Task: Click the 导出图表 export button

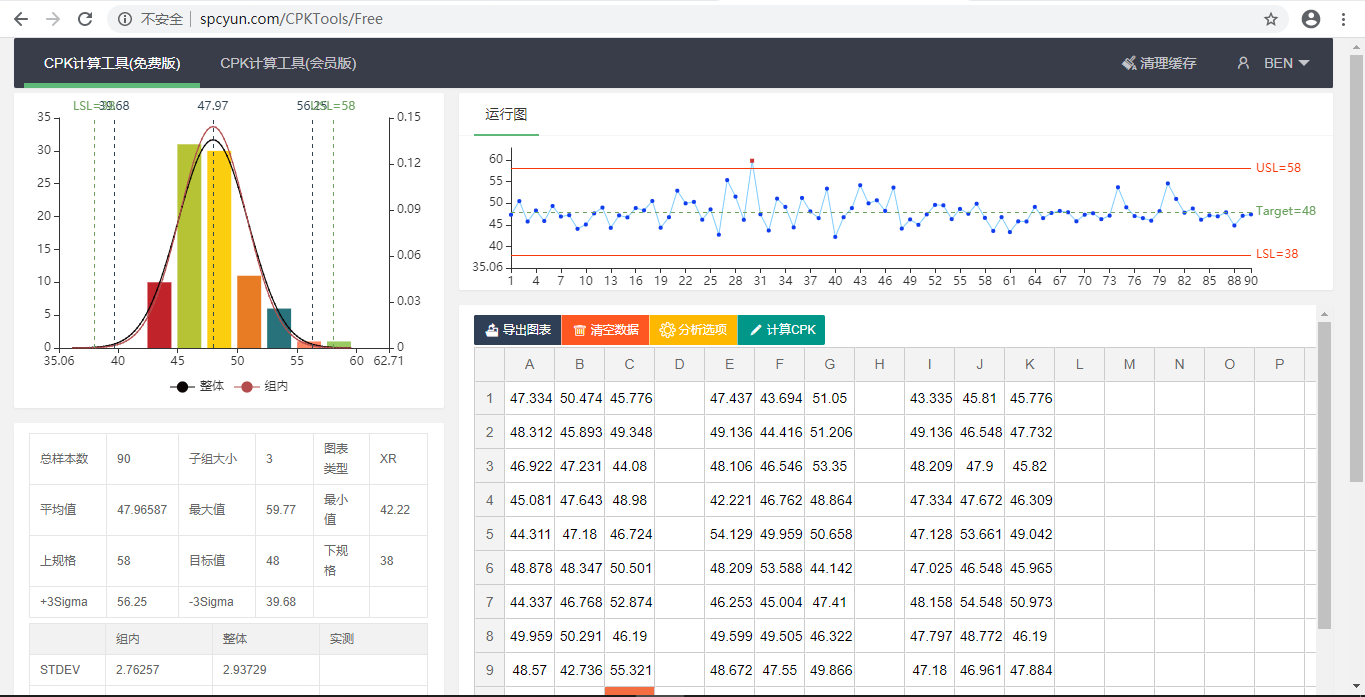Action: point(517,330)
